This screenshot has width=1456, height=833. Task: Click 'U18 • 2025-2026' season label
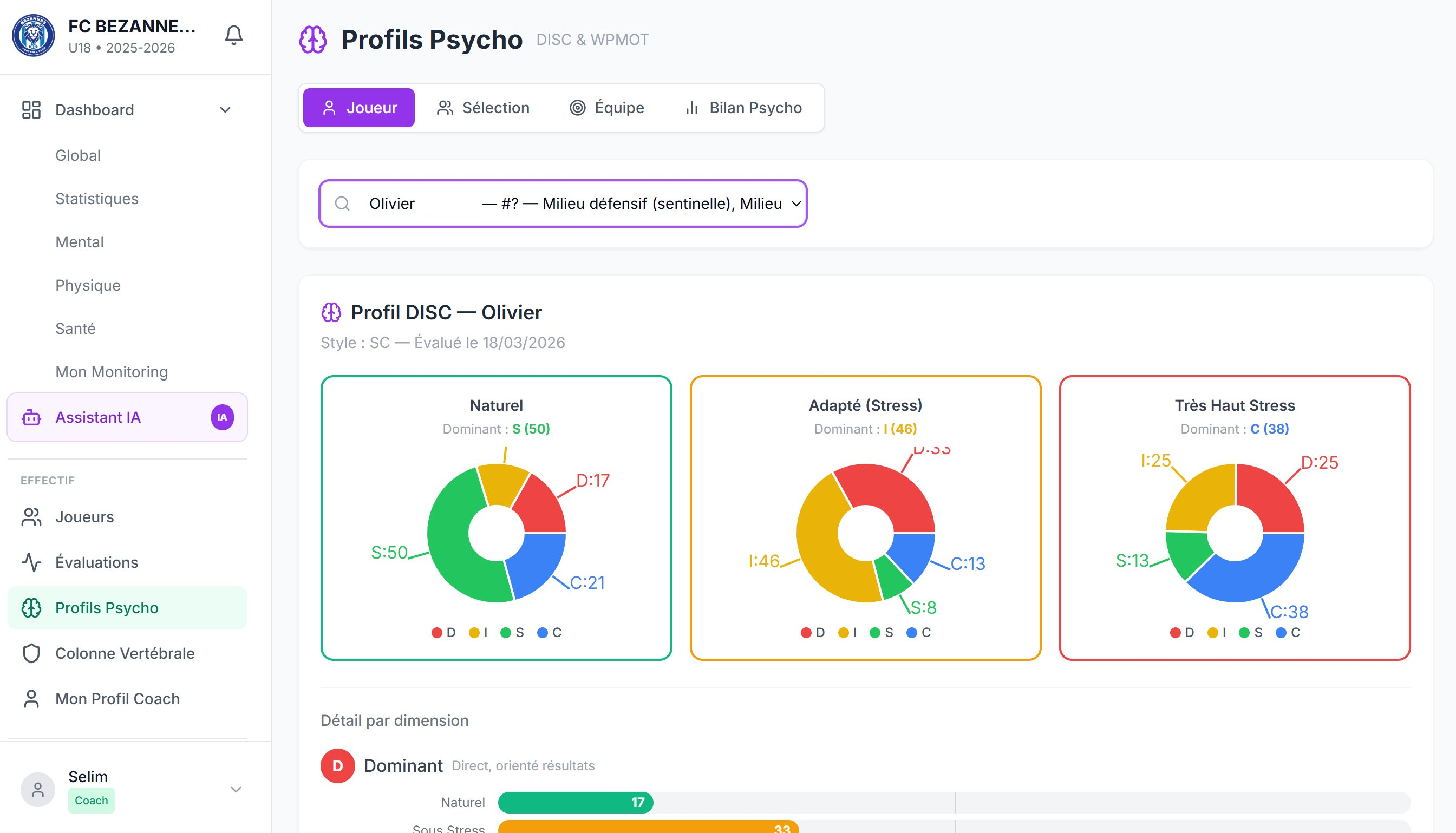121,48
